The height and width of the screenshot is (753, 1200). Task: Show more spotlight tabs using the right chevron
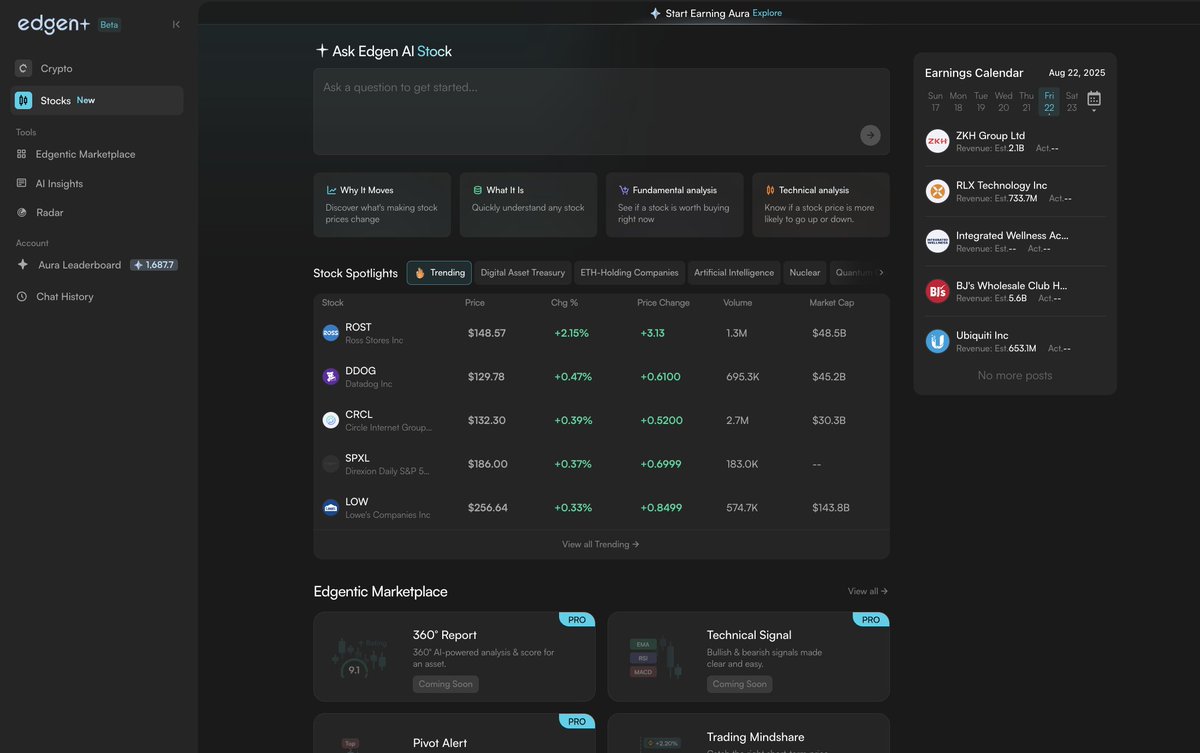(881, 273)
